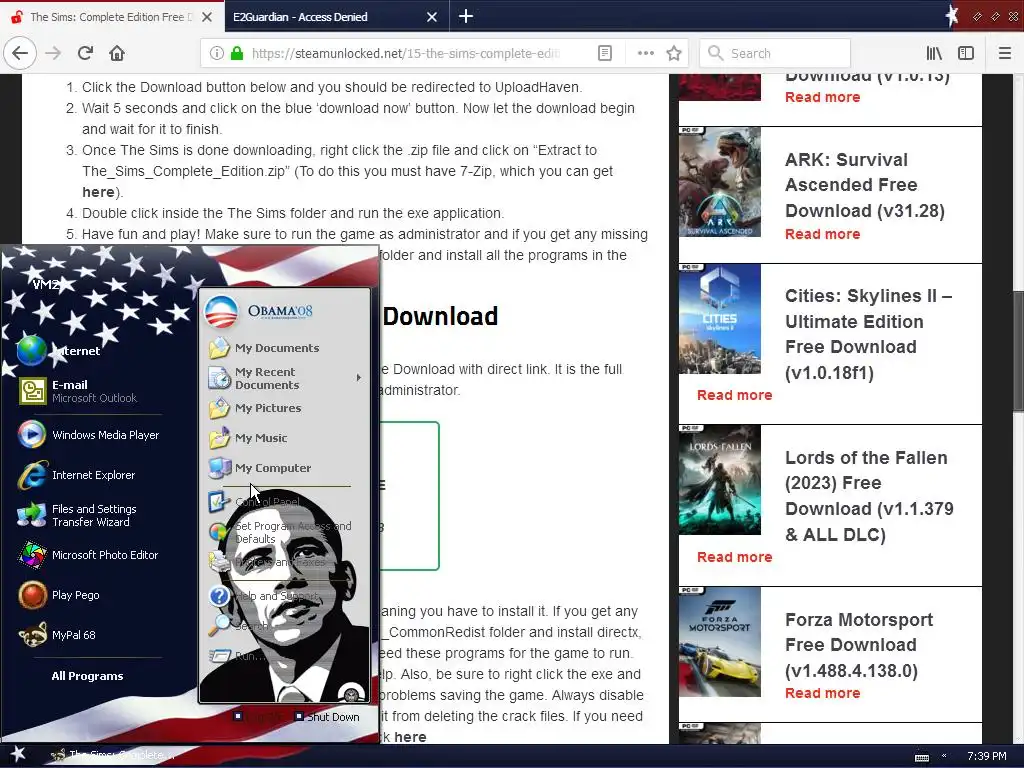Reload the page with the refresh icon
Screen dimensions: 1024x768
[85, 53]
